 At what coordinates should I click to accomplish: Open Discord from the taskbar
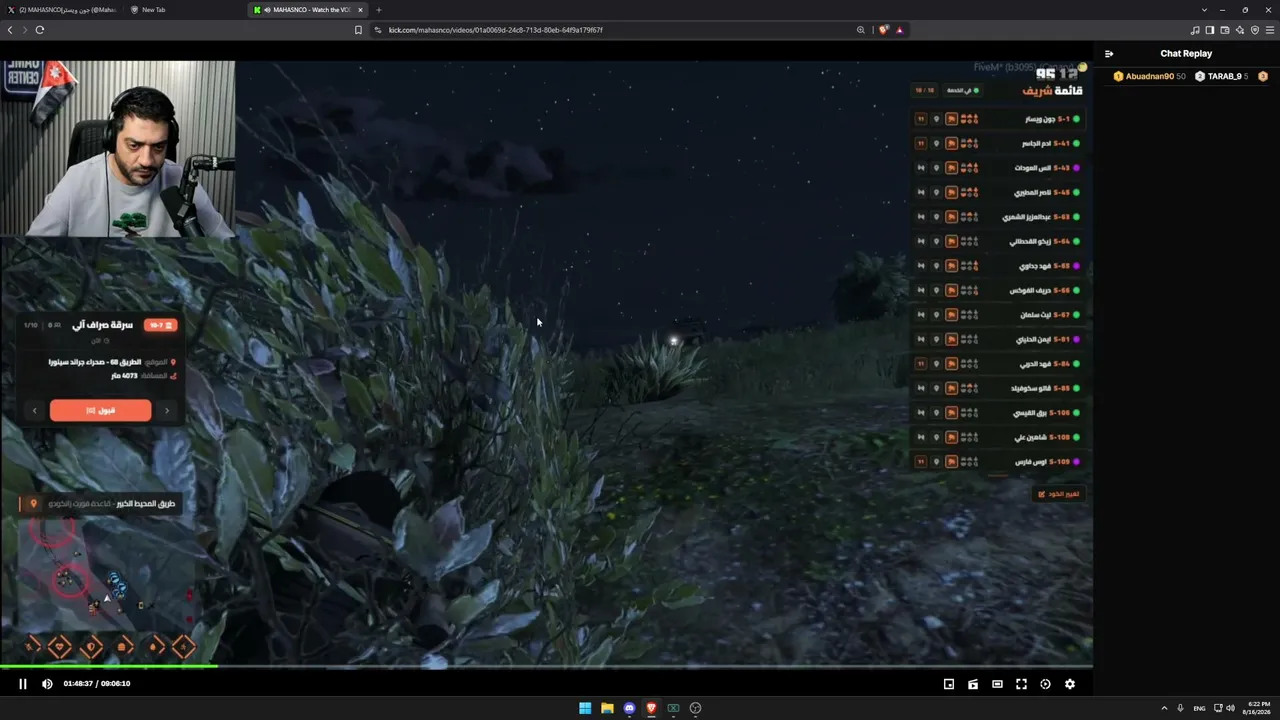tap(629, 708)
